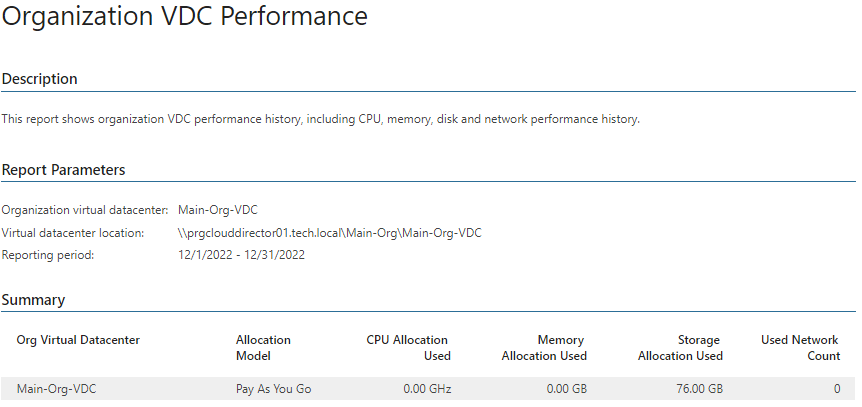Click the Org Virtual Datacenter column header
Image resolution: width=862 pixels, height=407 pixels.
coord(78,340)
